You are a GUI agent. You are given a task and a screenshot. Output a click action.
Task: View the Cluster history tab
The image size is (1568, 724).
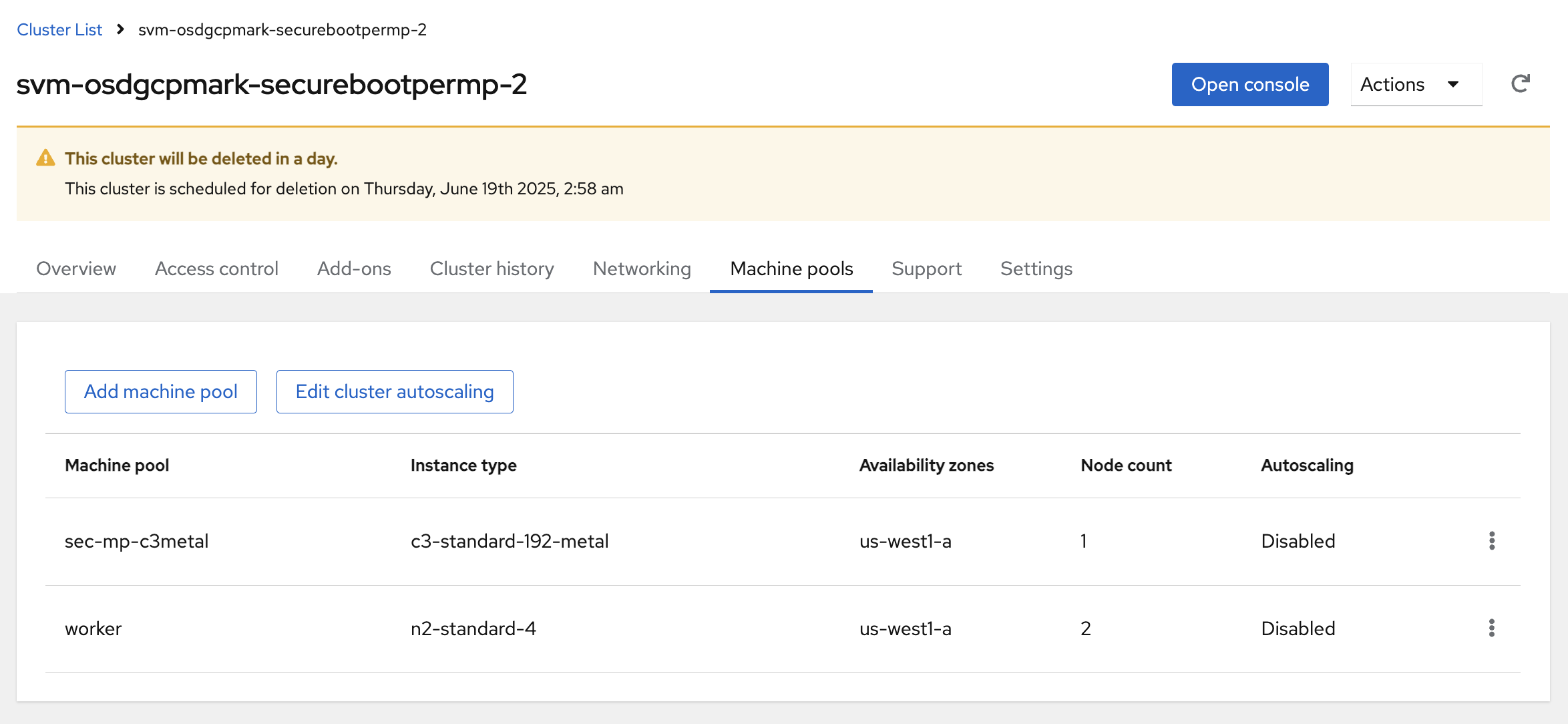pos(492,268)
